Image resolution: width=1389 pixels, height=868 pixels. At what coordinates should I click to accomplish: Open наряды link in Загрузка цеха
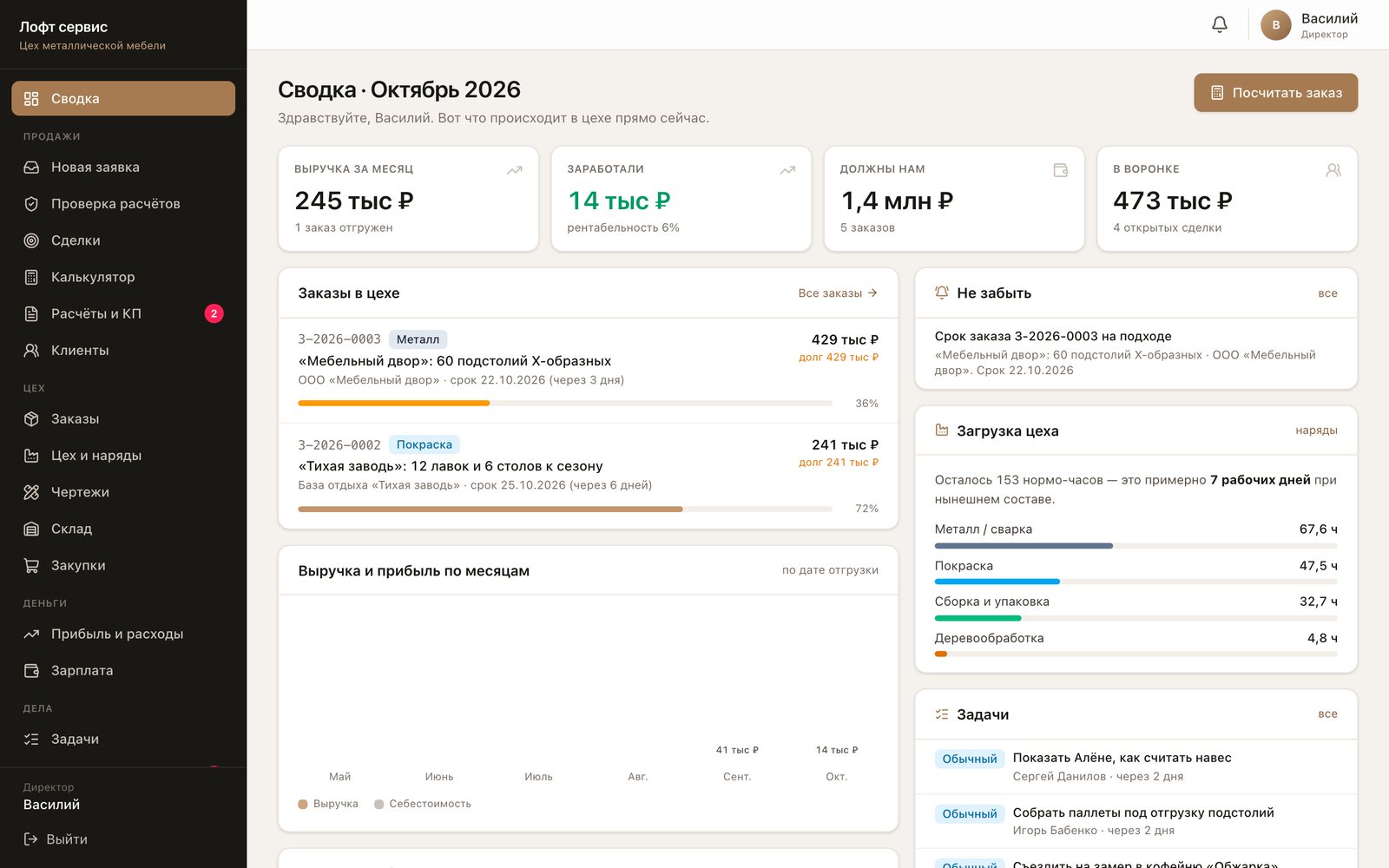(1316, 431)
